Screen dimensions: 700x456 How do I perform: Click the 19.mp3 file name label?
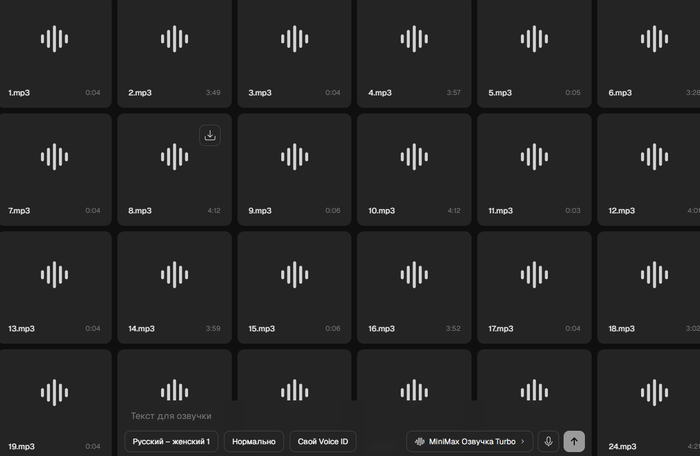pyautogui.click(x=21, y=447)
